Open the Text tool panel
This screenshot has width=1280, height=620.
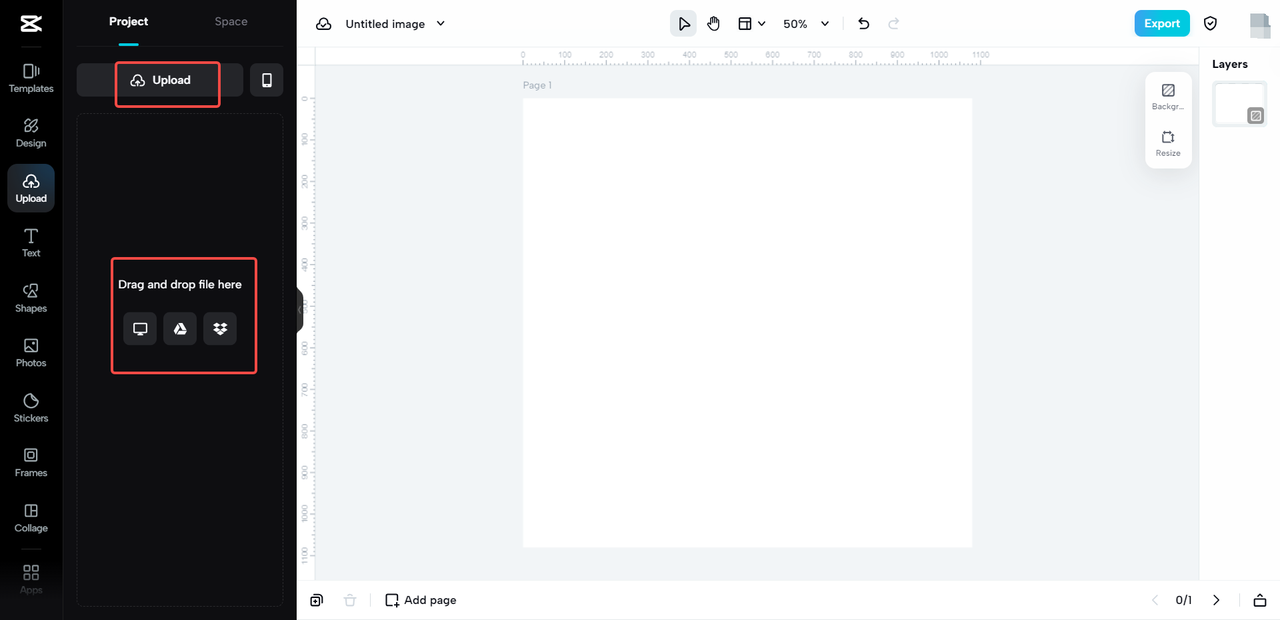(31, 243)
